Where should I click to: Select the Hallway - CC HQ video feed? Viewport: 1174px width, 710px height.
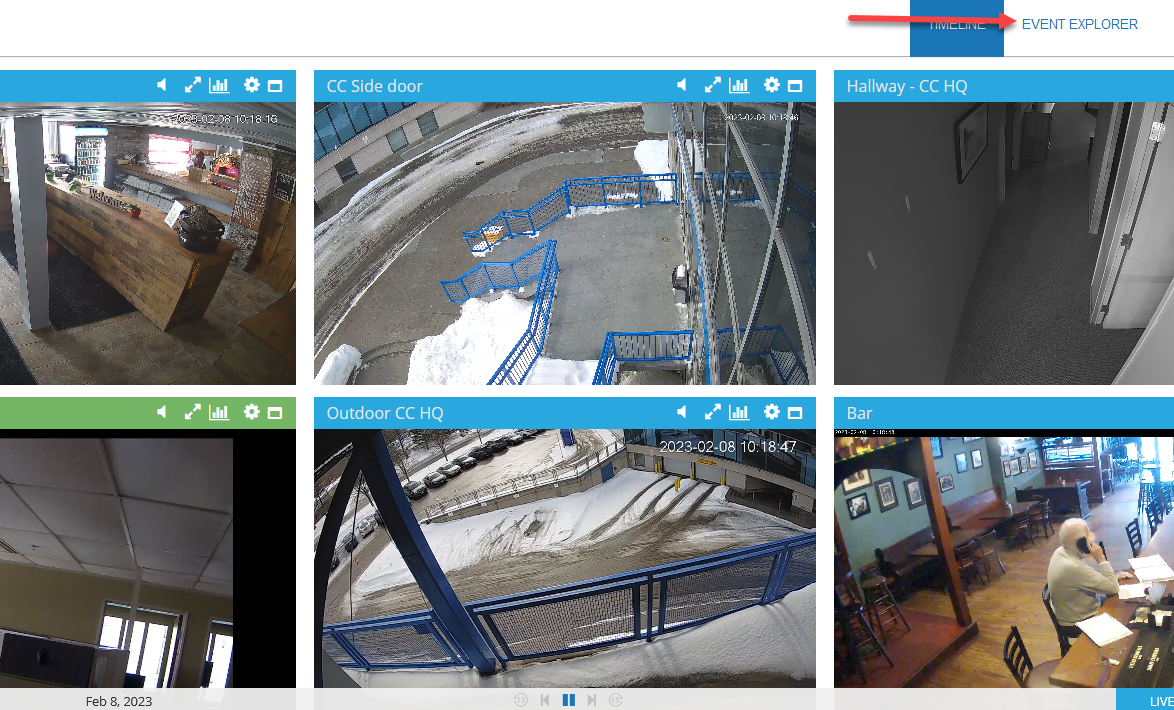tap(1004, 243)
